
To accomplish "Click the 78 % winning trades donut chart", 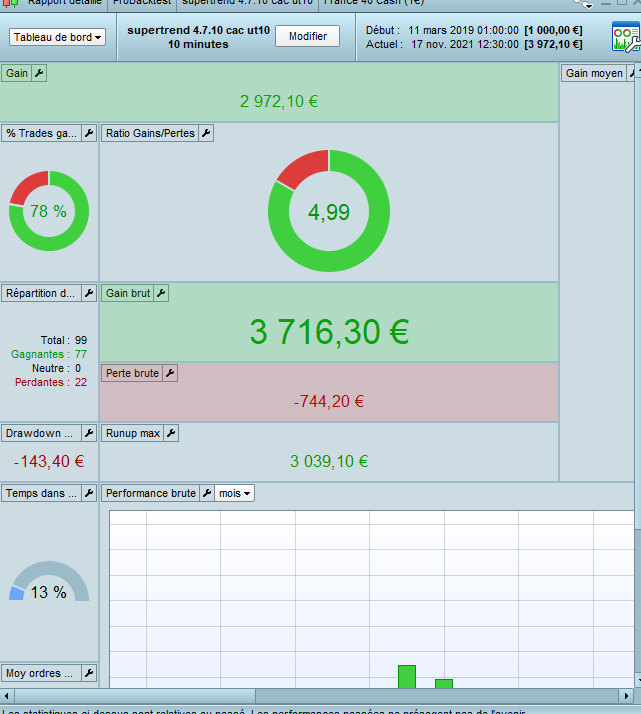I will (x=49, y=211).
